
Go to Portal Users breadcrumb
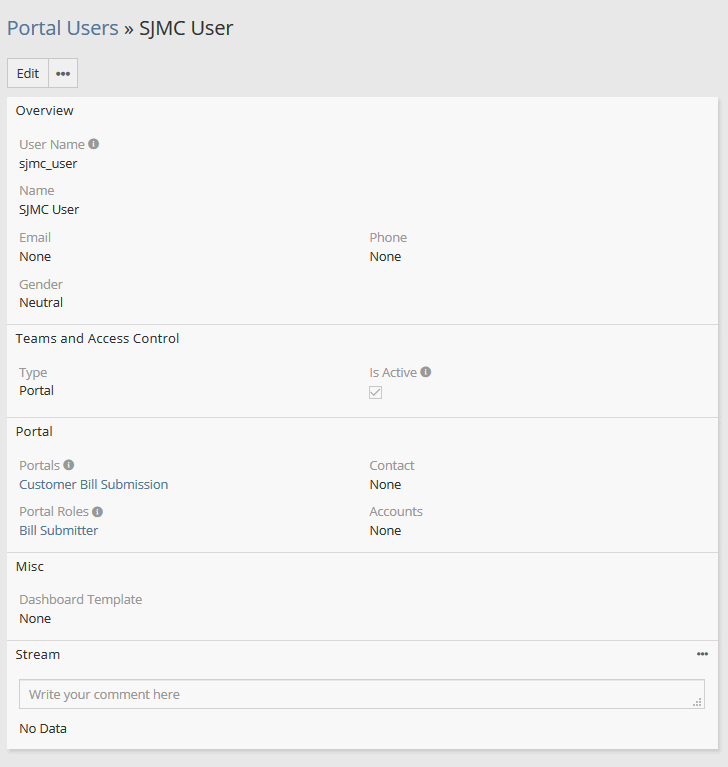tap(63, 28)
